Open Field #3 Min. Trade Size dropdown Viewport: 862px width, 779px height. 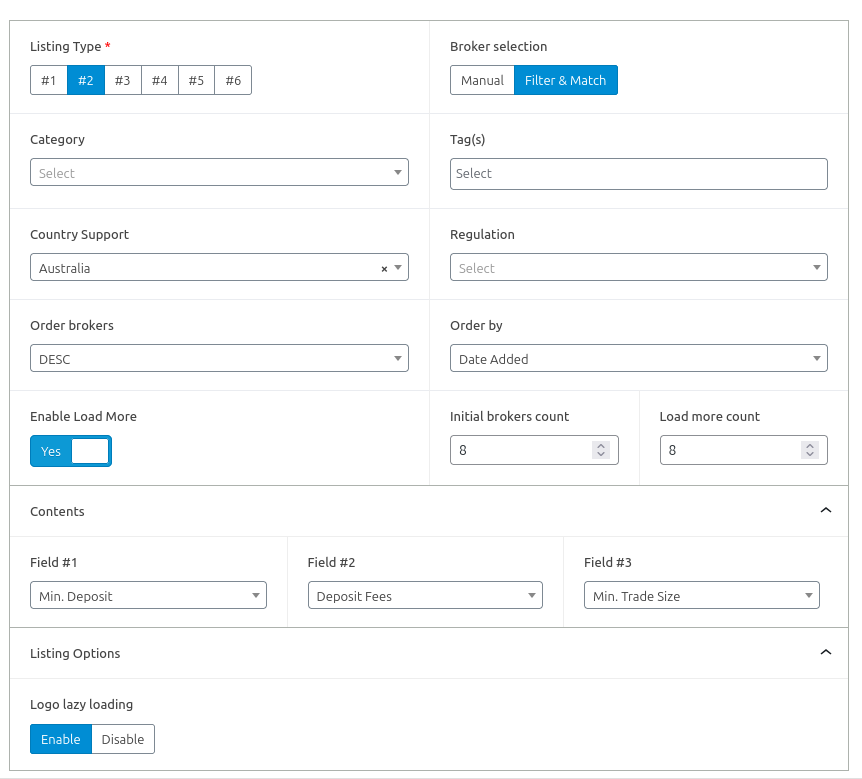701,596
